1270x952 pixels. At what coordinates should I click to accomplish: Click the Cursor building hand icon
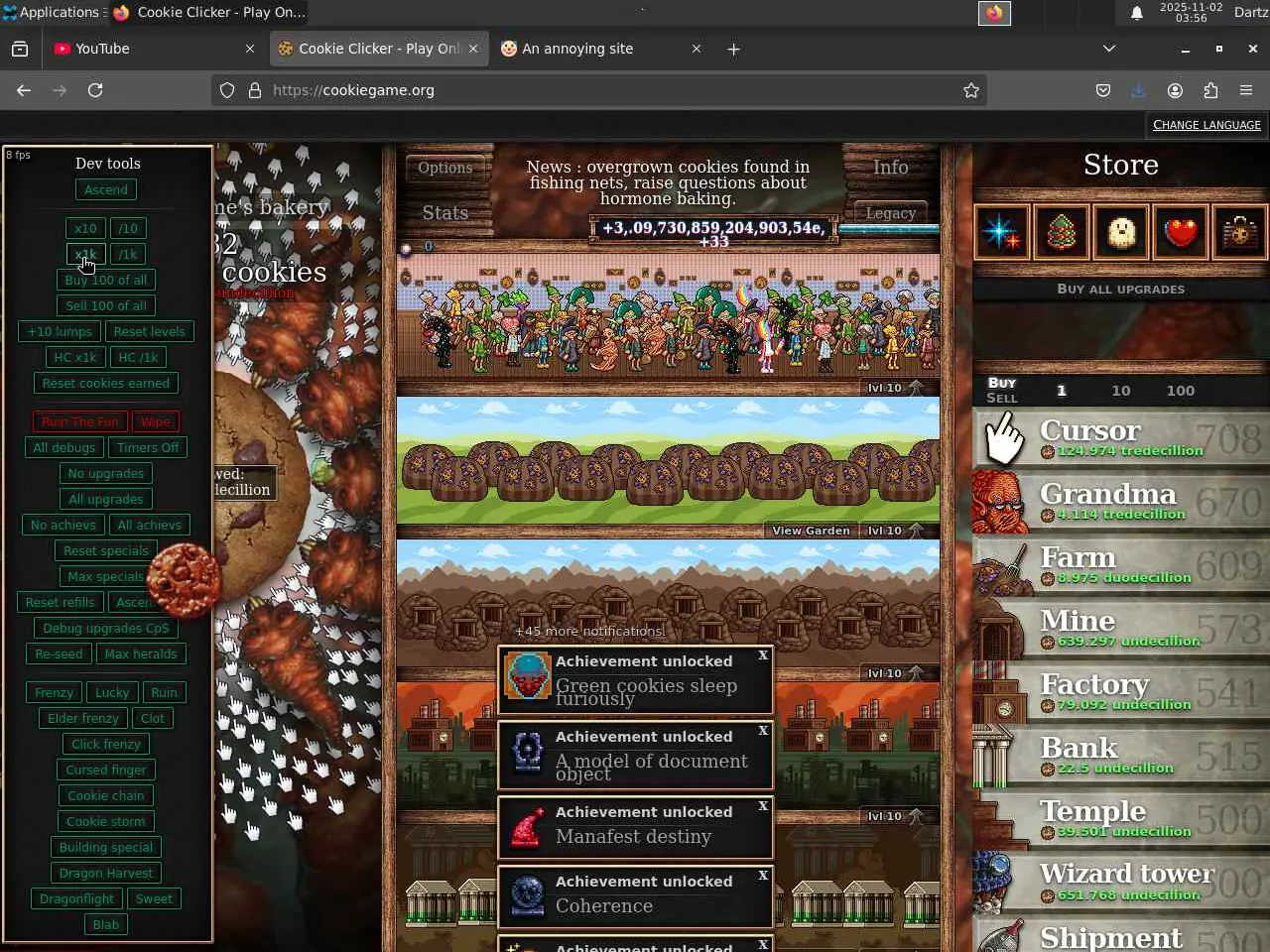[1003, 438]
